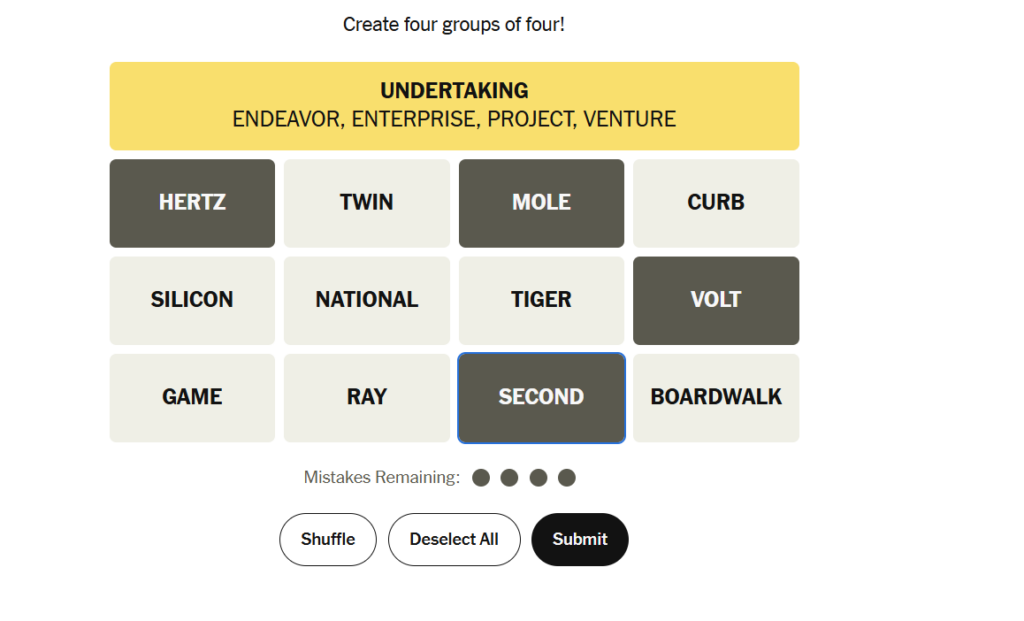
Task: Click the first Mistakes Remaining dot
Action: pos(481,478)
